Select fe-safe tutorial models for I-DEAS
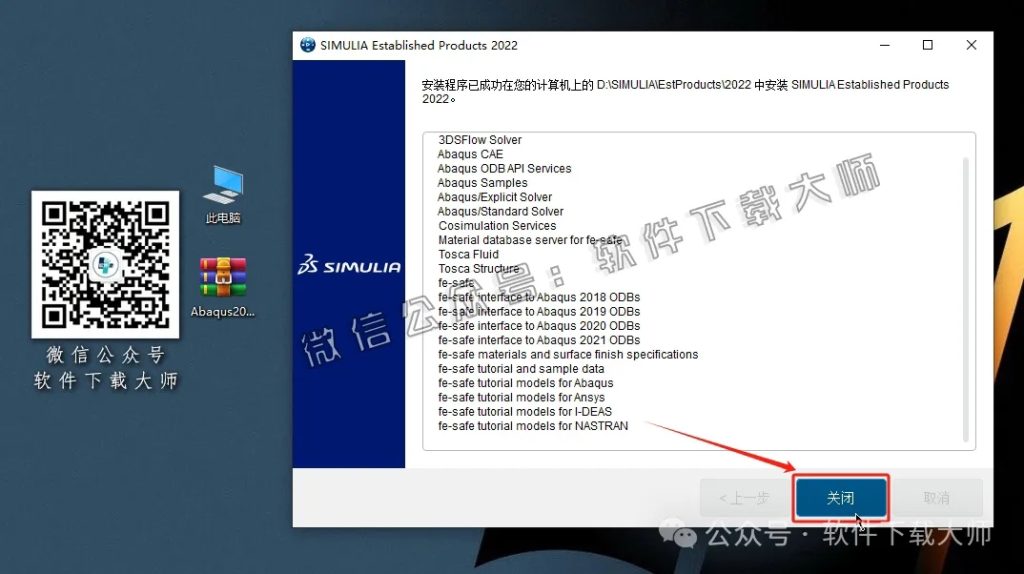Screen dimensions: 1024x574 (525, 412)
